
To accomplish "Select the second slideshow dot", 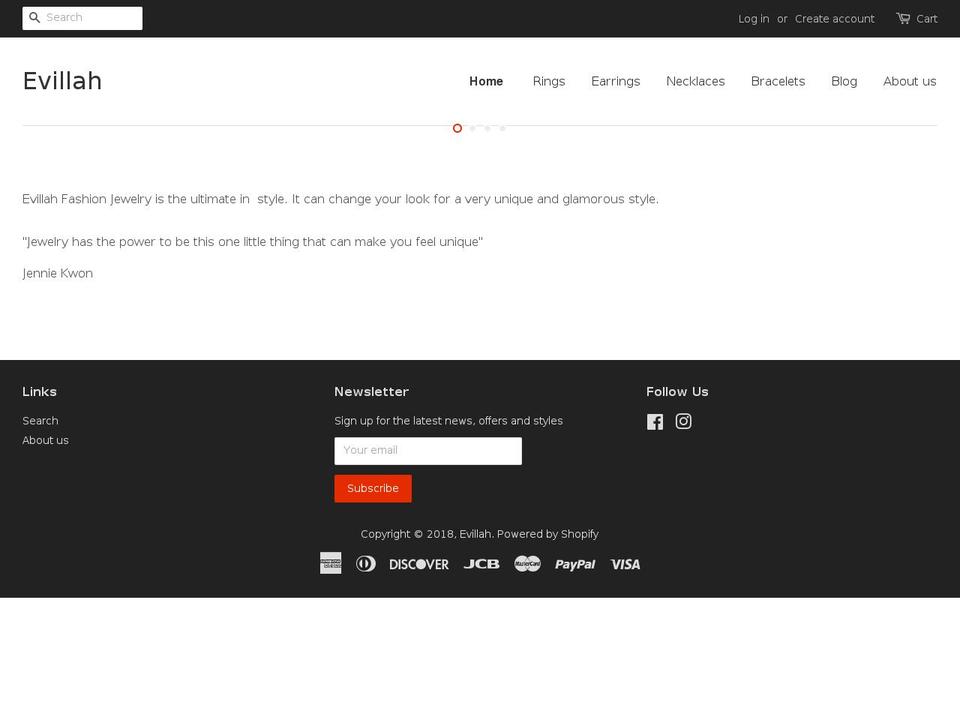I will [x=472, y=128].
